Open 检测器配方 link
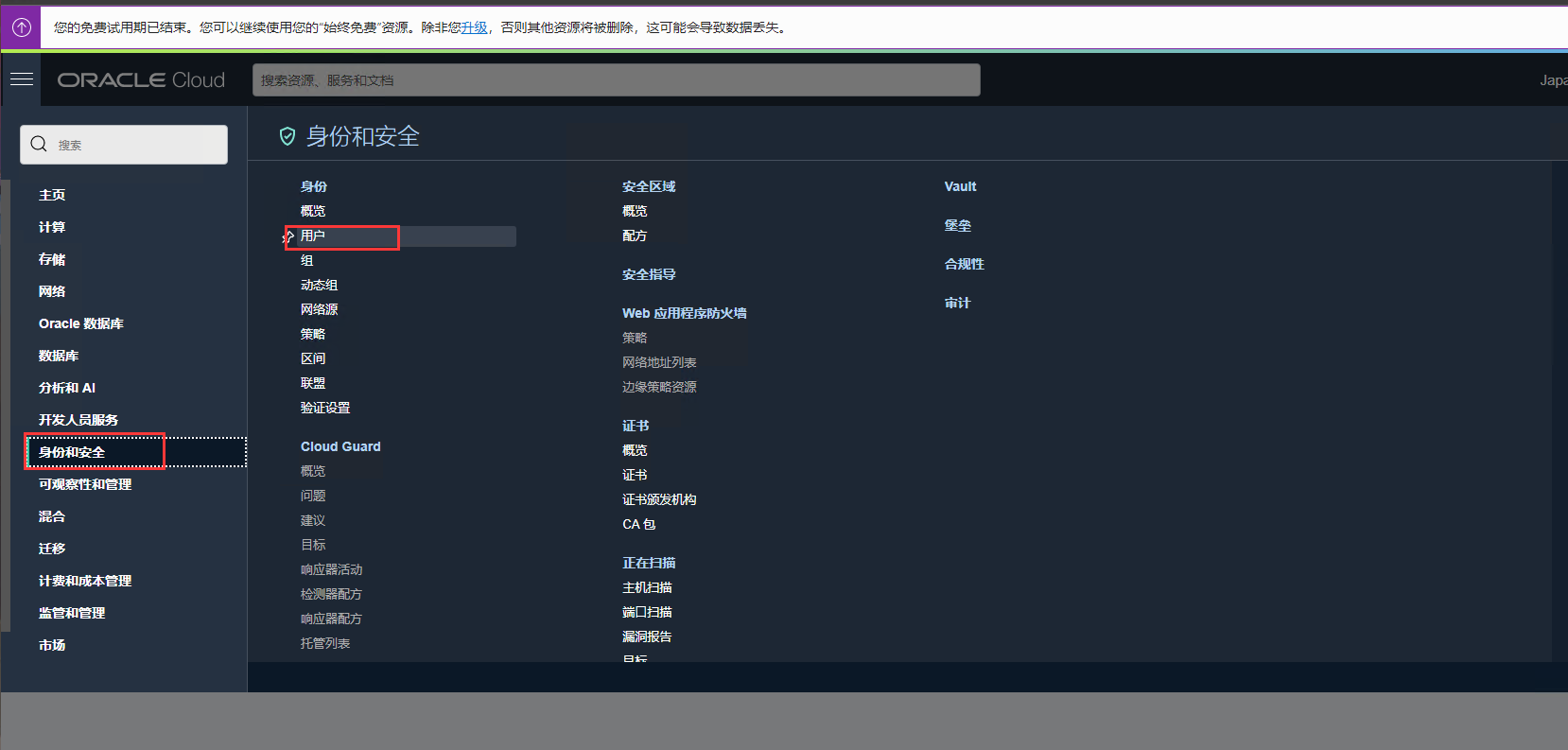 pos(332,594)
